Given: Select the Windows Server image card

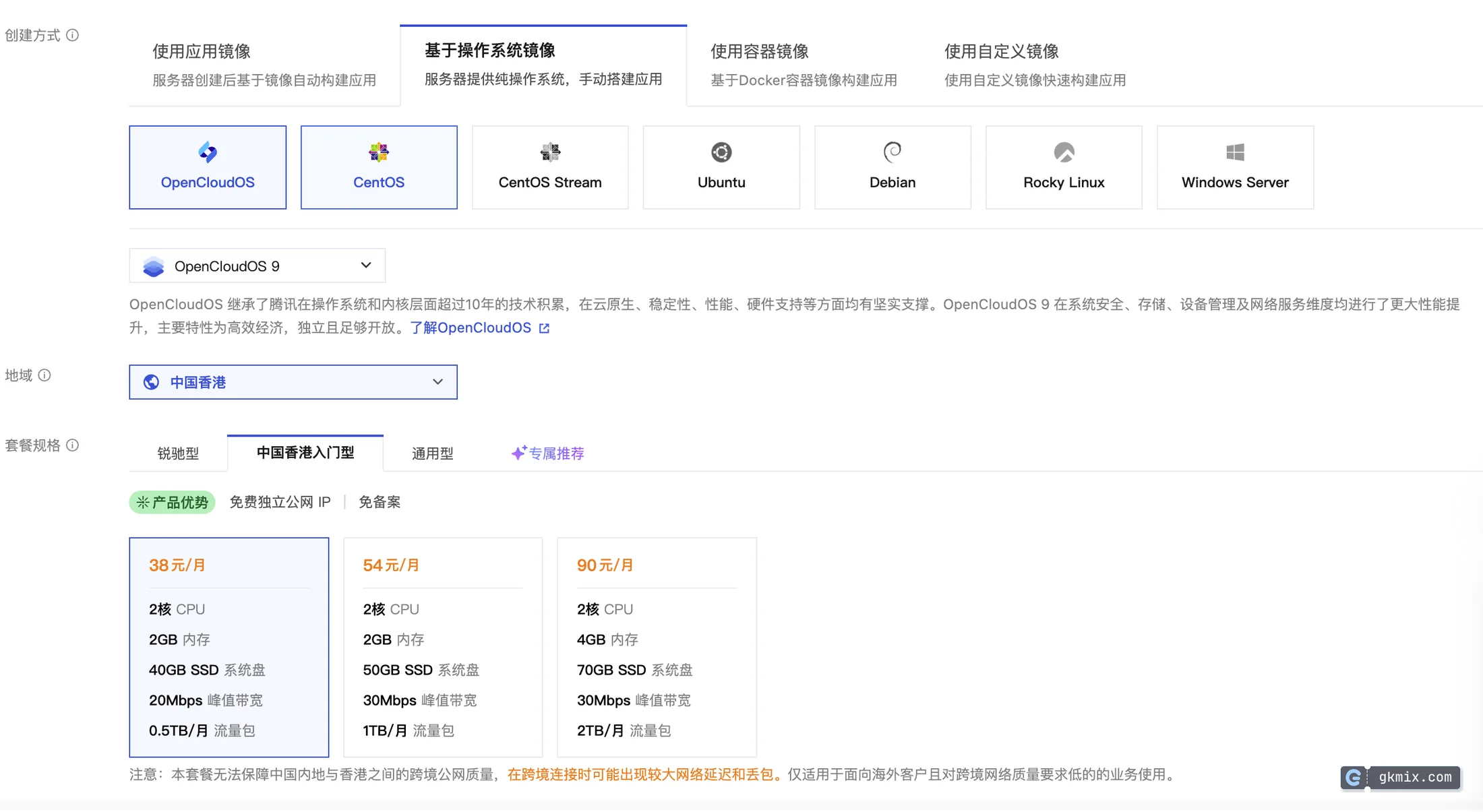Looking at the screenshot, I should click(x=1235, y=167).
